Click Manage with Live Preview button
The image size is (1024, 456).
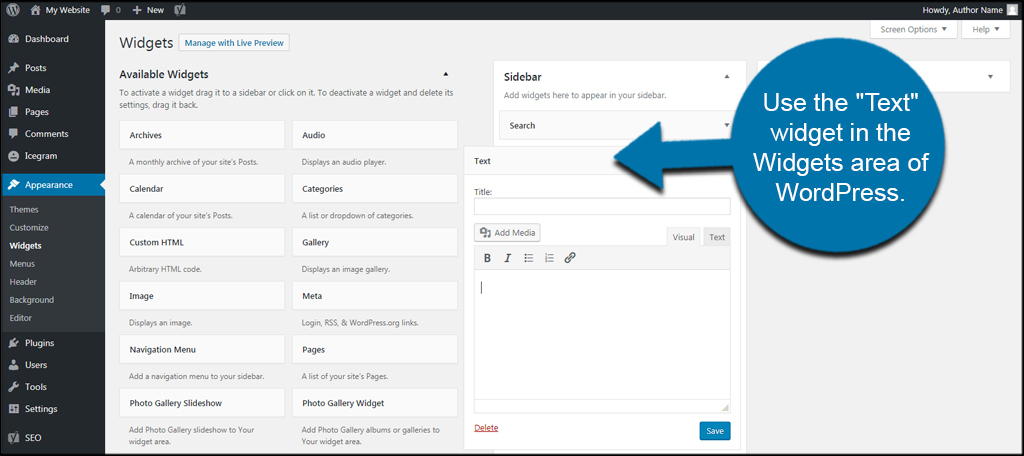(x=234, y=43)
